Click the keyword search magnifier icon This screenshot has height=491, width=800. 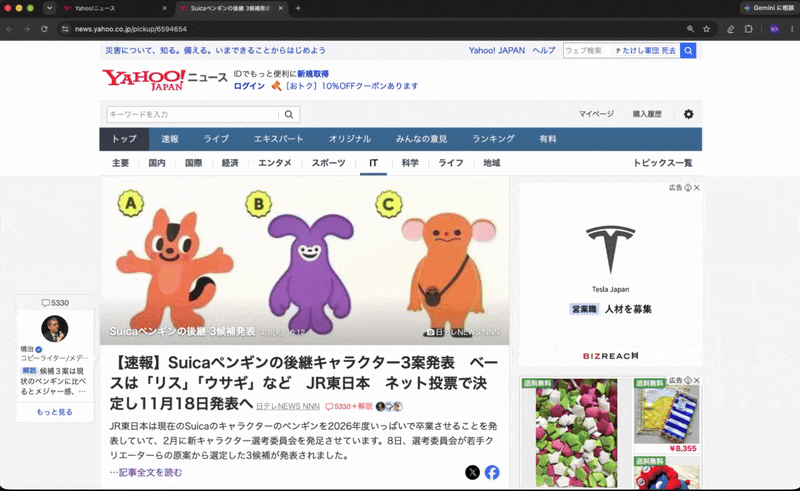[289, 114]
